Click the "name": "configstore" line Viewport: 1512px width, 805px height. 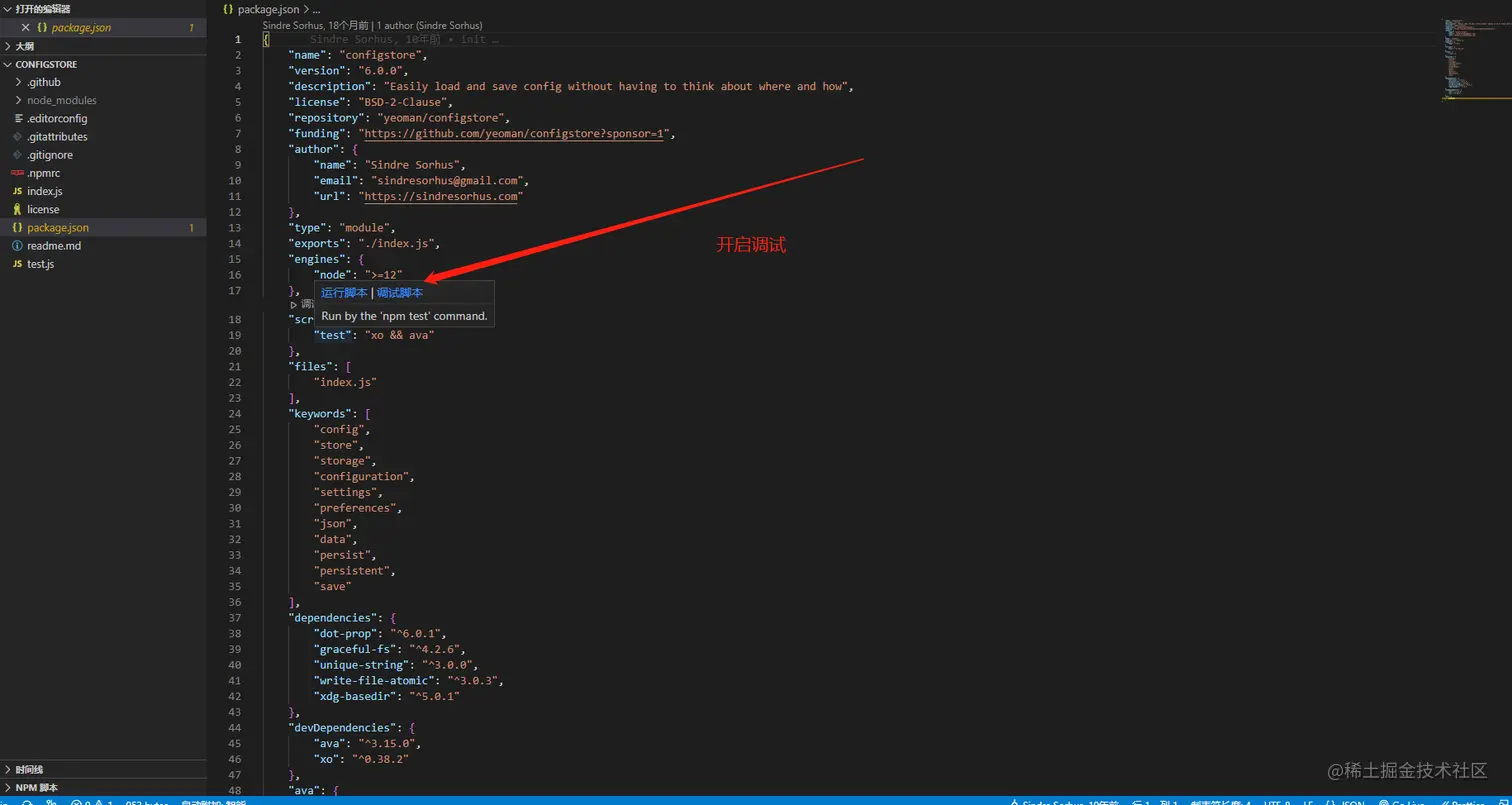(358, 55)
